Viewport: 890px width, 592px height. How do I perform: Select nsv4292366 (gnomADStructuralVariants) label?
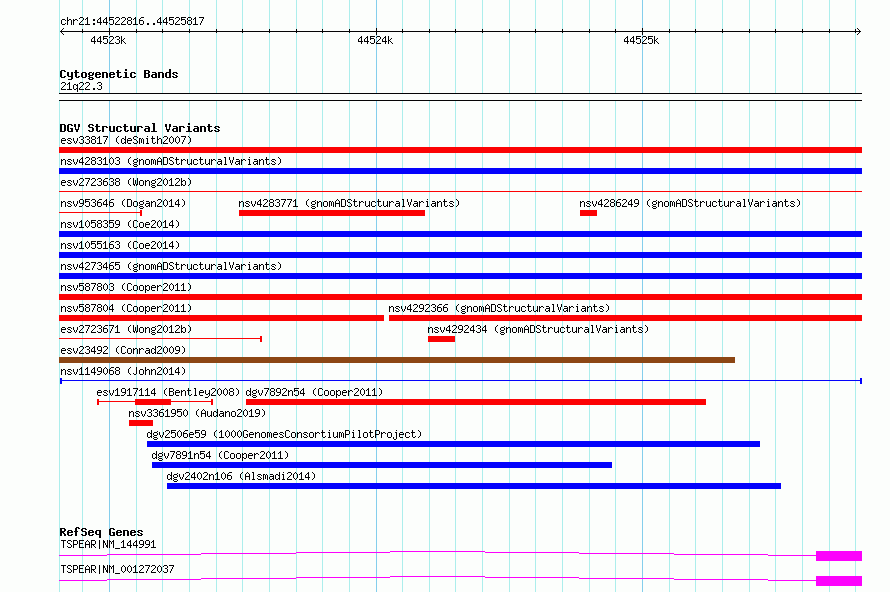tap(499, 308)
